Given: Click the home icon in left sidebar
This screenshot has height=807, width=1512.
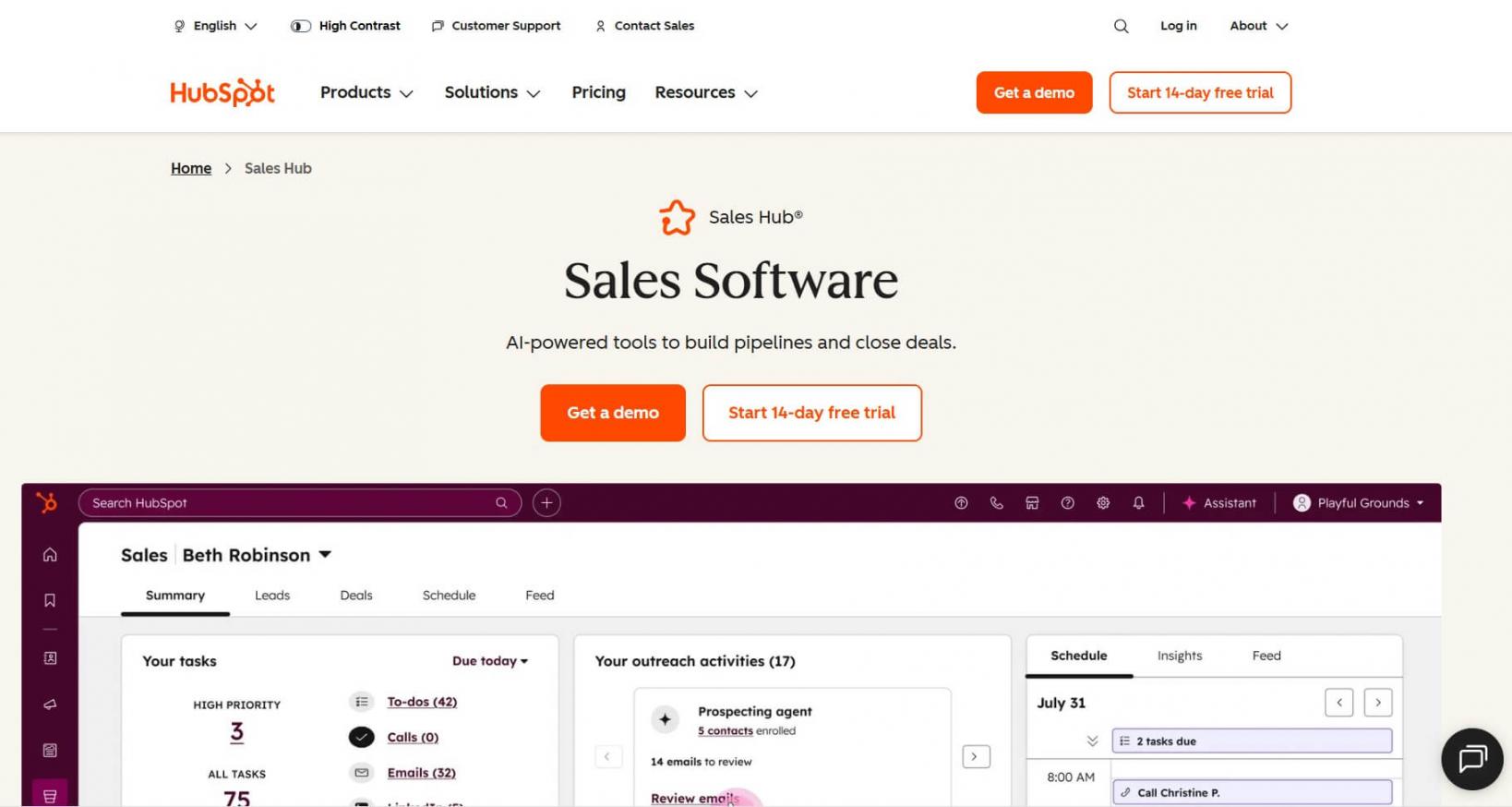Looking at the screenshot, I should pos(50,554).
